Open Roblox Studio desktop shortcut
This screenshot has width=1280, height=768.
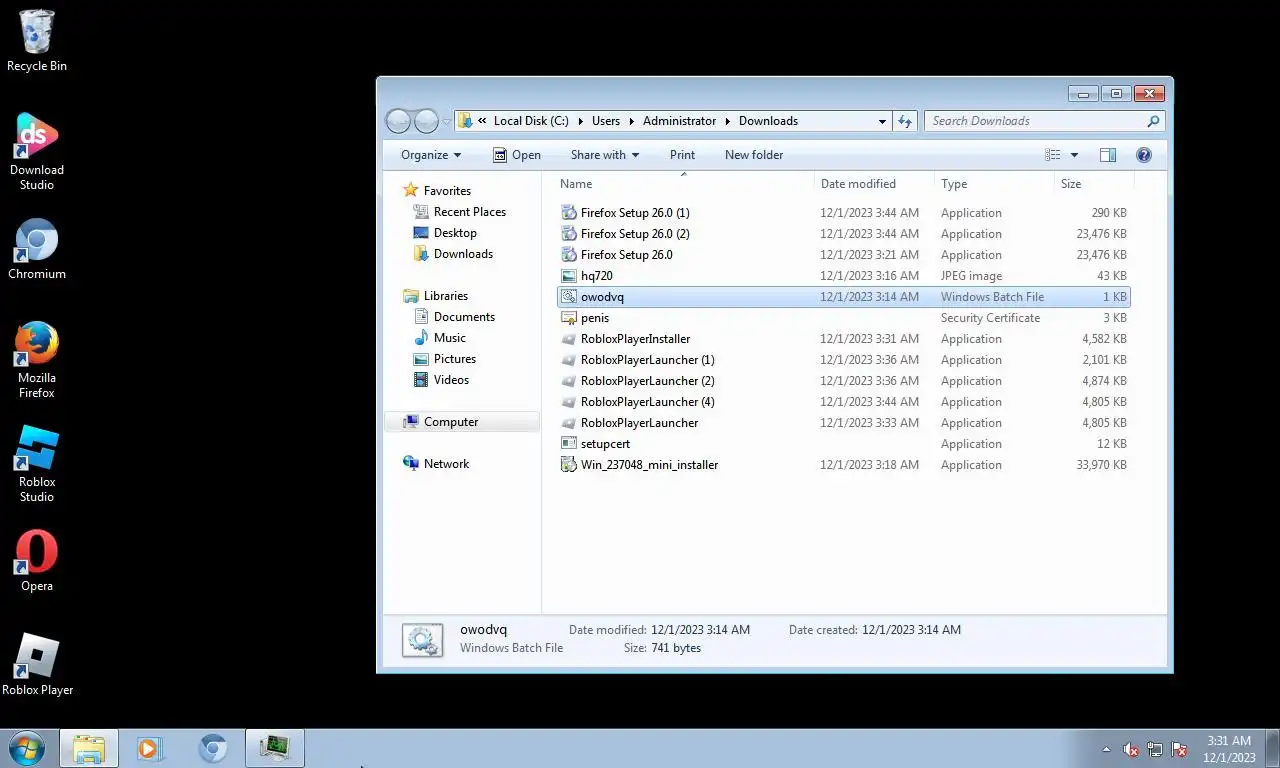pyautogui.click(x=37, y=464)
